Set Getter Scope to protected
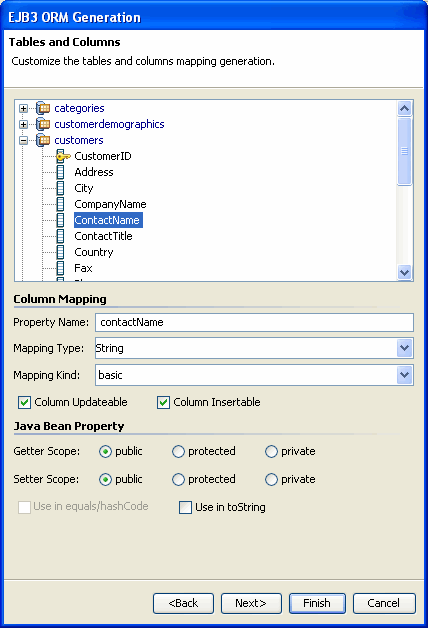Viewport: 428px width, 628px height. click(x=178, y=452)
